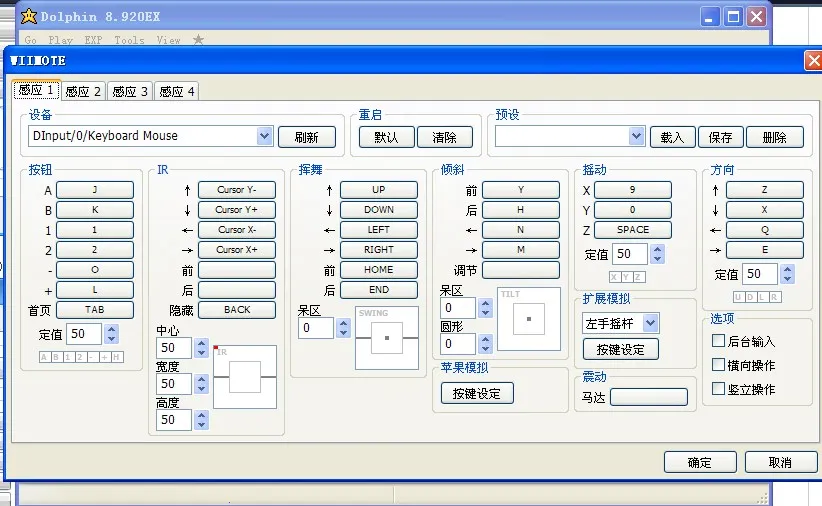822x506 pixels.
Task: Click the 保存 save preset button
Action: (720, 137)
